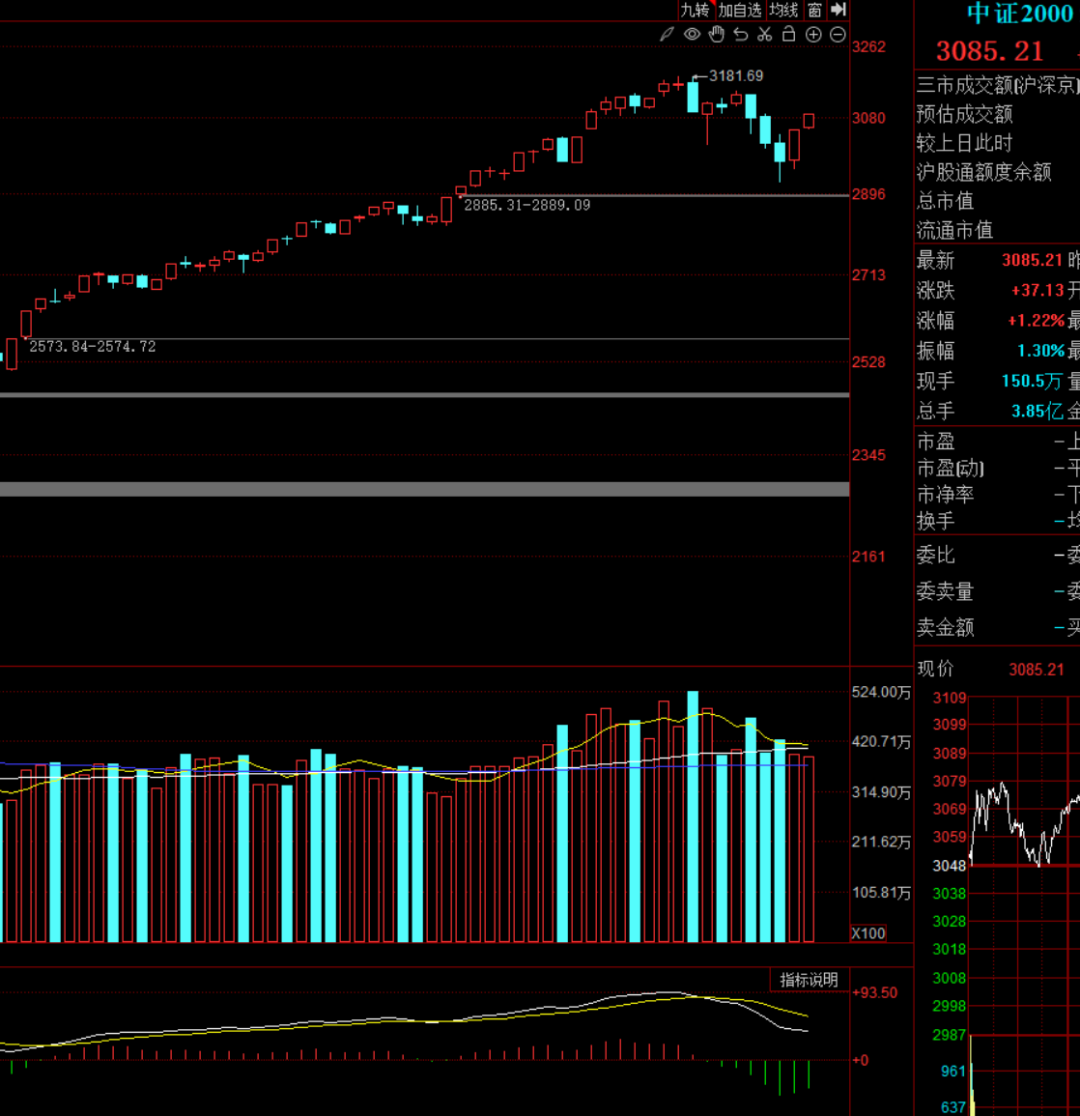Activate the hand pan tool

pos(716,35)
